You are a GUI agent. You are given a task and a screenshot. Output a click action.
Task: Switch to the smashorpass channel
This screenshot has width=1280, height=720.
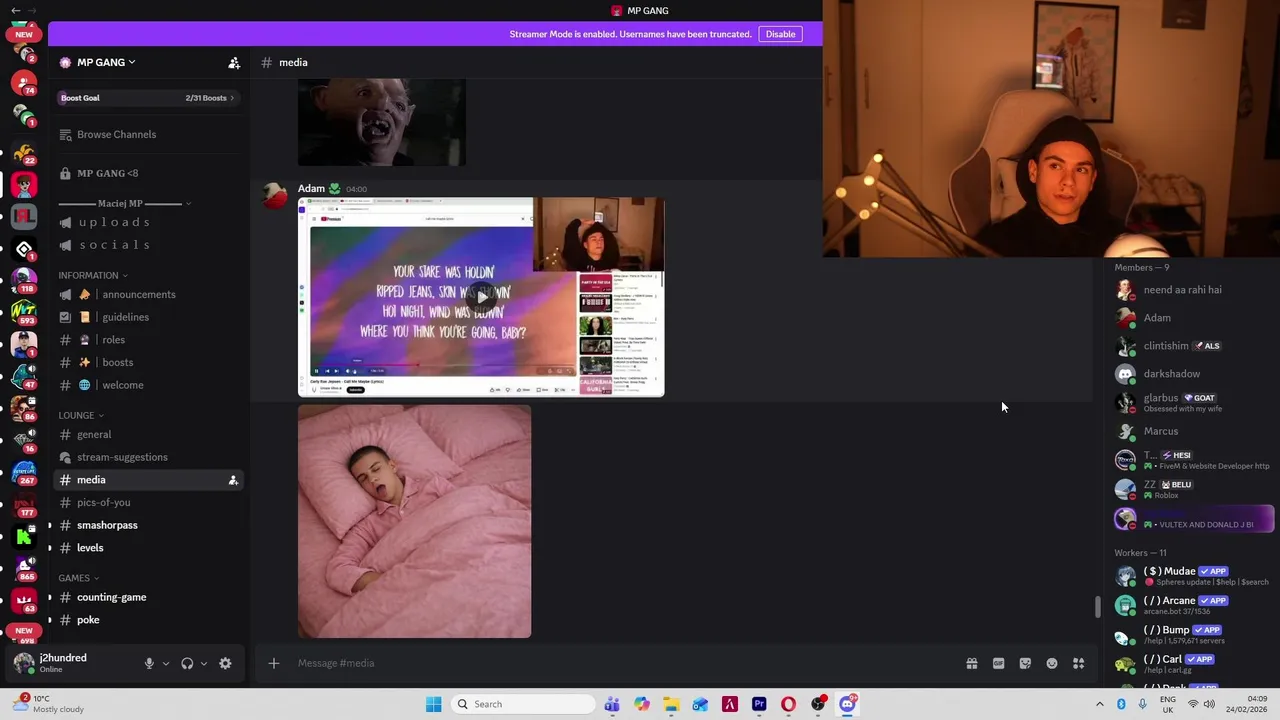pos(147,525)
